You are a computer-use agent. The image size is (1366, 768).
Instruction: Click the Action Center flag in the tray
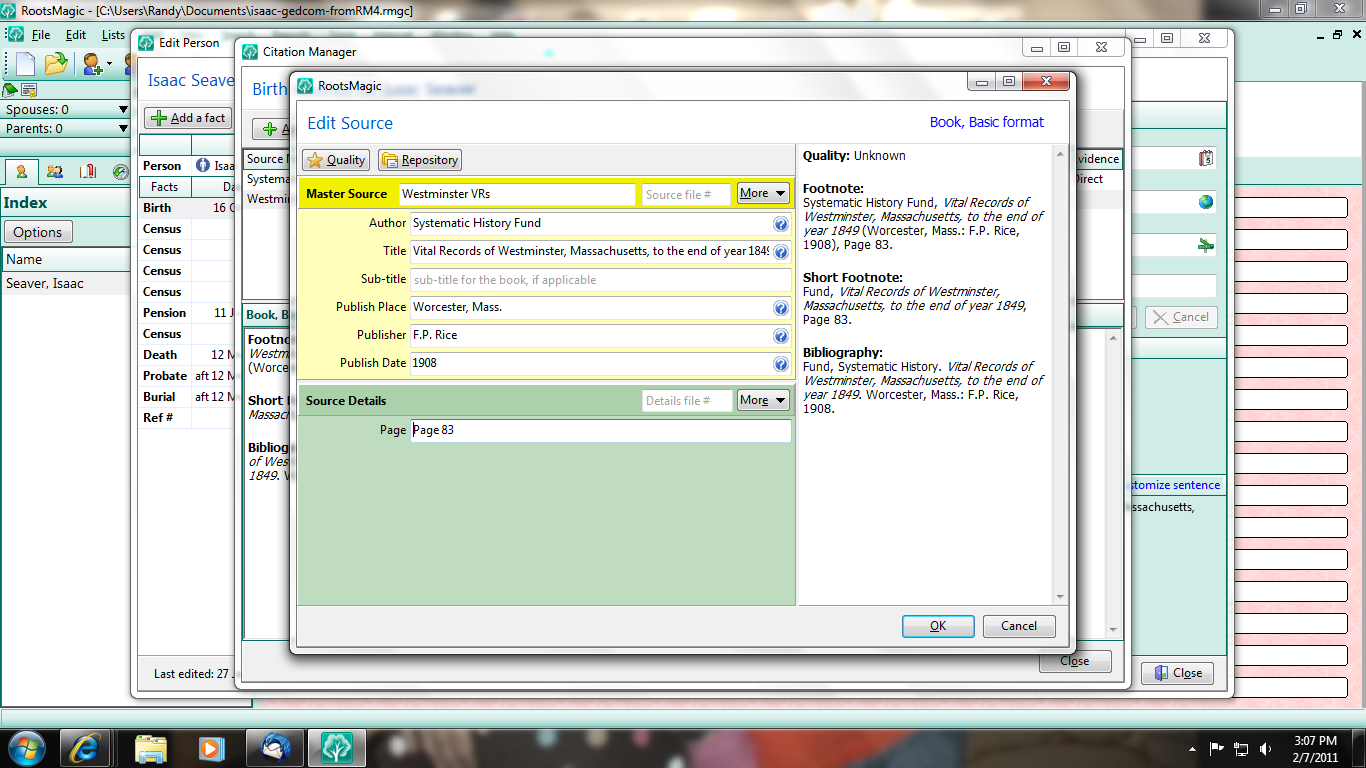click(1217, 749)
